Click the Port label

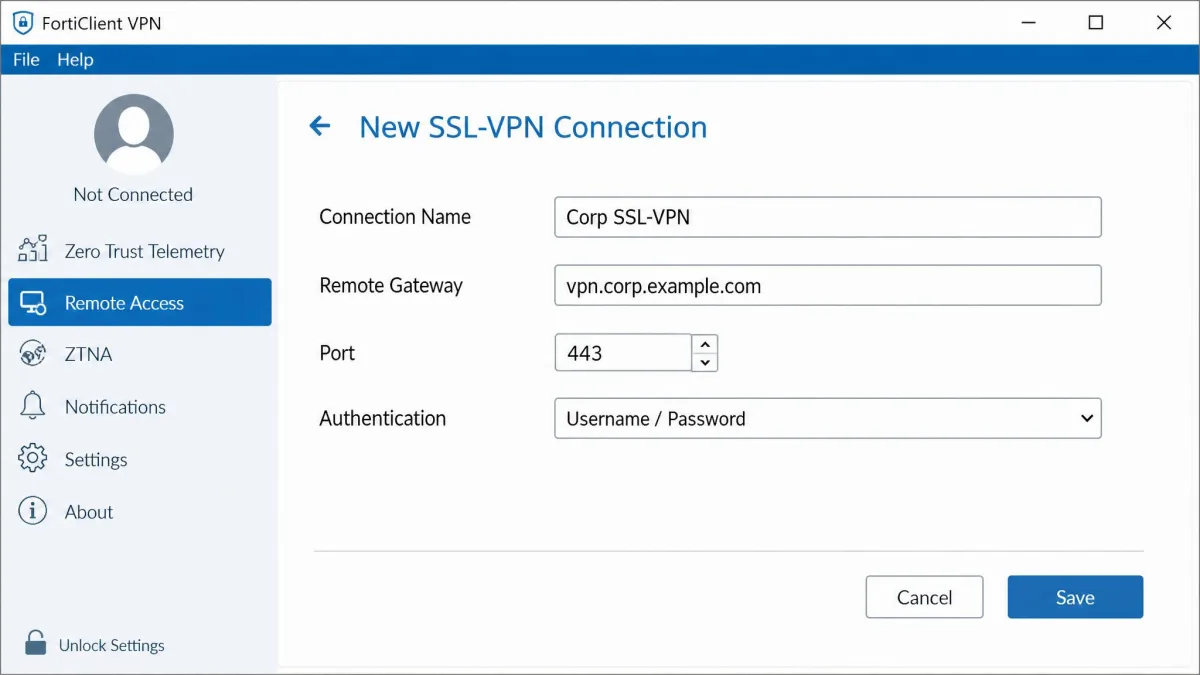point(337,353)
